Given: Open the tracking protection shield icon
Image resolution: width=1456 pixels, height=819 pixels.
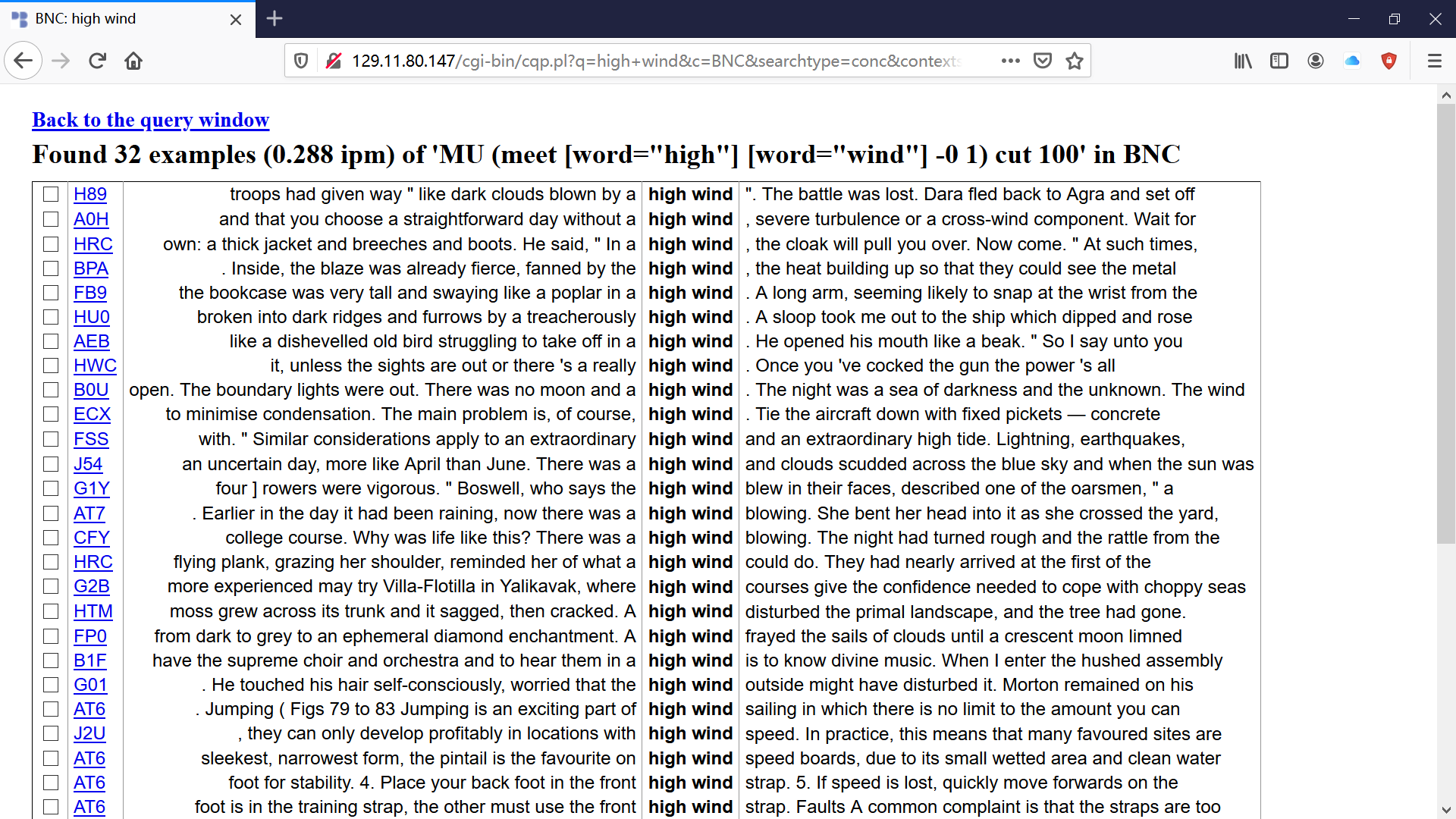Looking at the screenshot, I should click(301, 61).
